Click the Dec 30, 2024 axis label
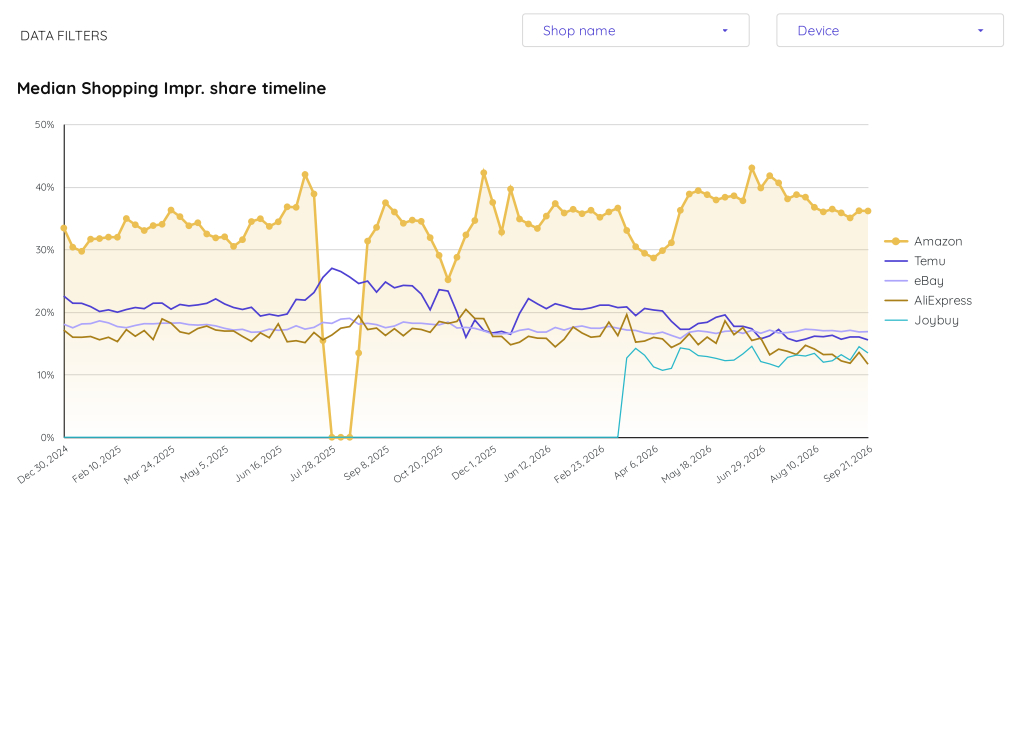The height and width of the screenshot is (734, 1024). [43, 464]
